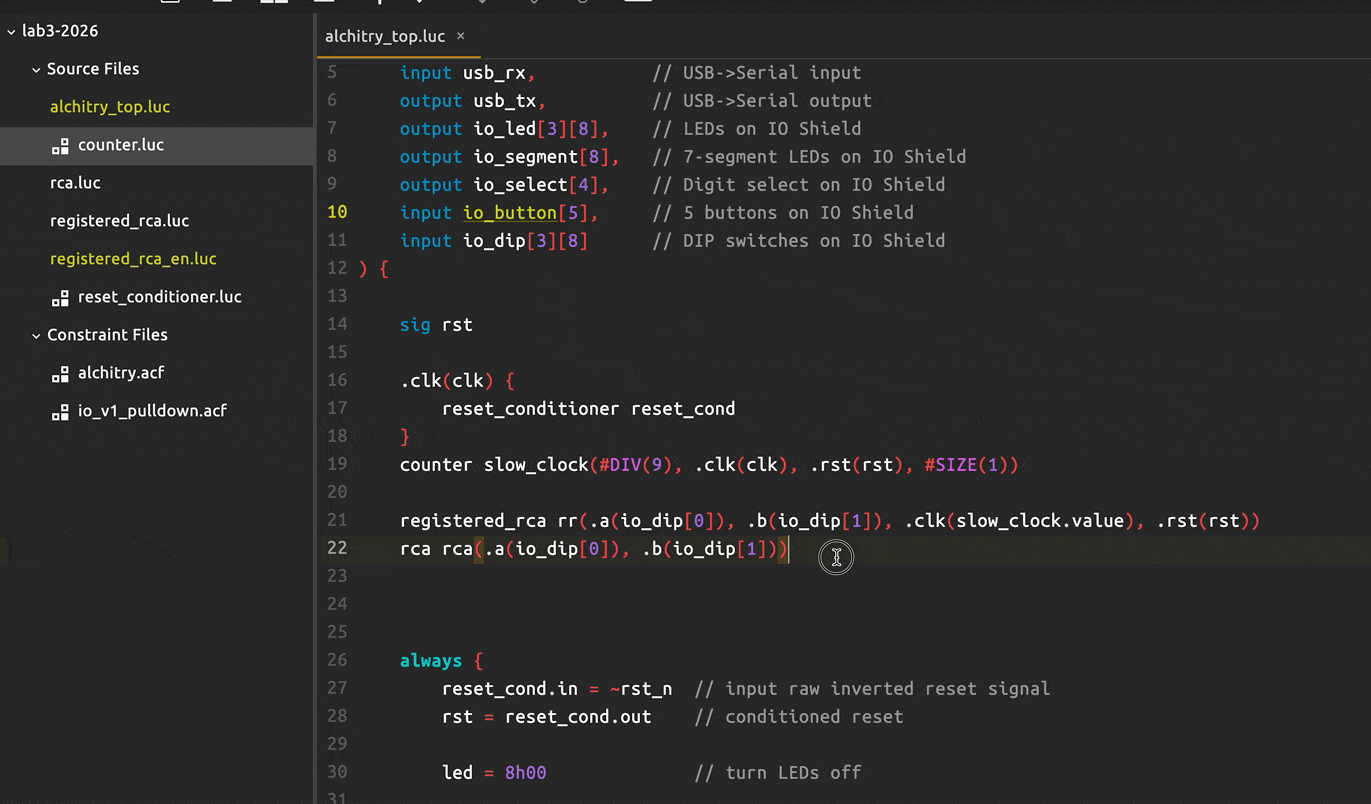Viewport: 1371px width, 804px height.
Task: Place cursor on #DIV(9) parameter
Action: point(632,464)
